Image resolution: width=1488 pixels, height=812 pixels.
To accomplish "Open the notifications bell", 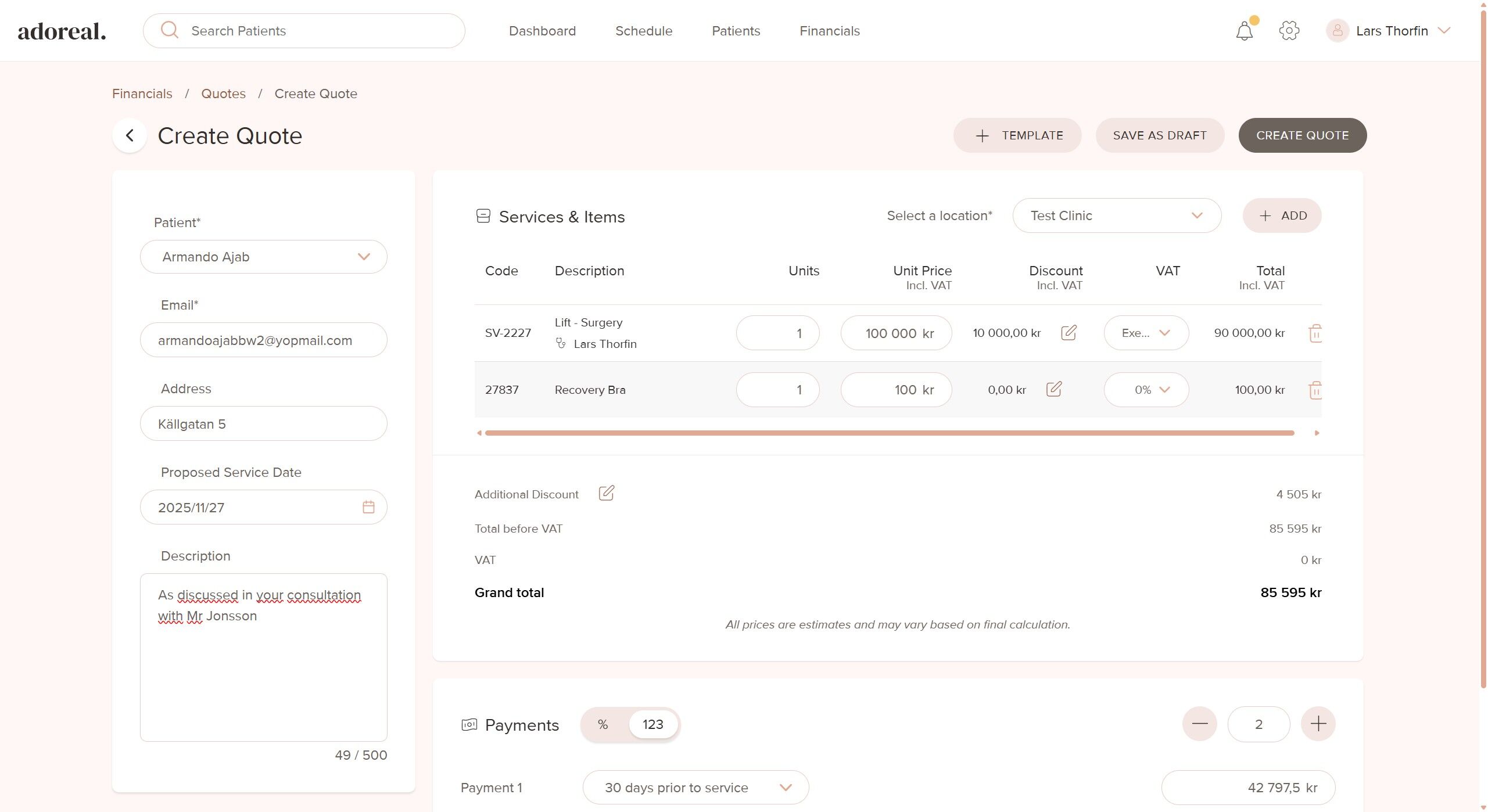I will pyautogui.click(x=1244, y=31).
